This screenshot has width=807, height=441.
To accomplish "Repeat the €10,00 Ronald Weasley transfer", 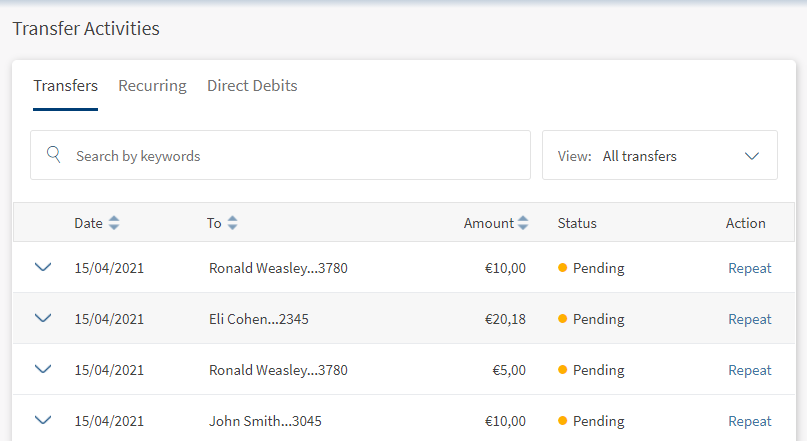I will 749,268.
